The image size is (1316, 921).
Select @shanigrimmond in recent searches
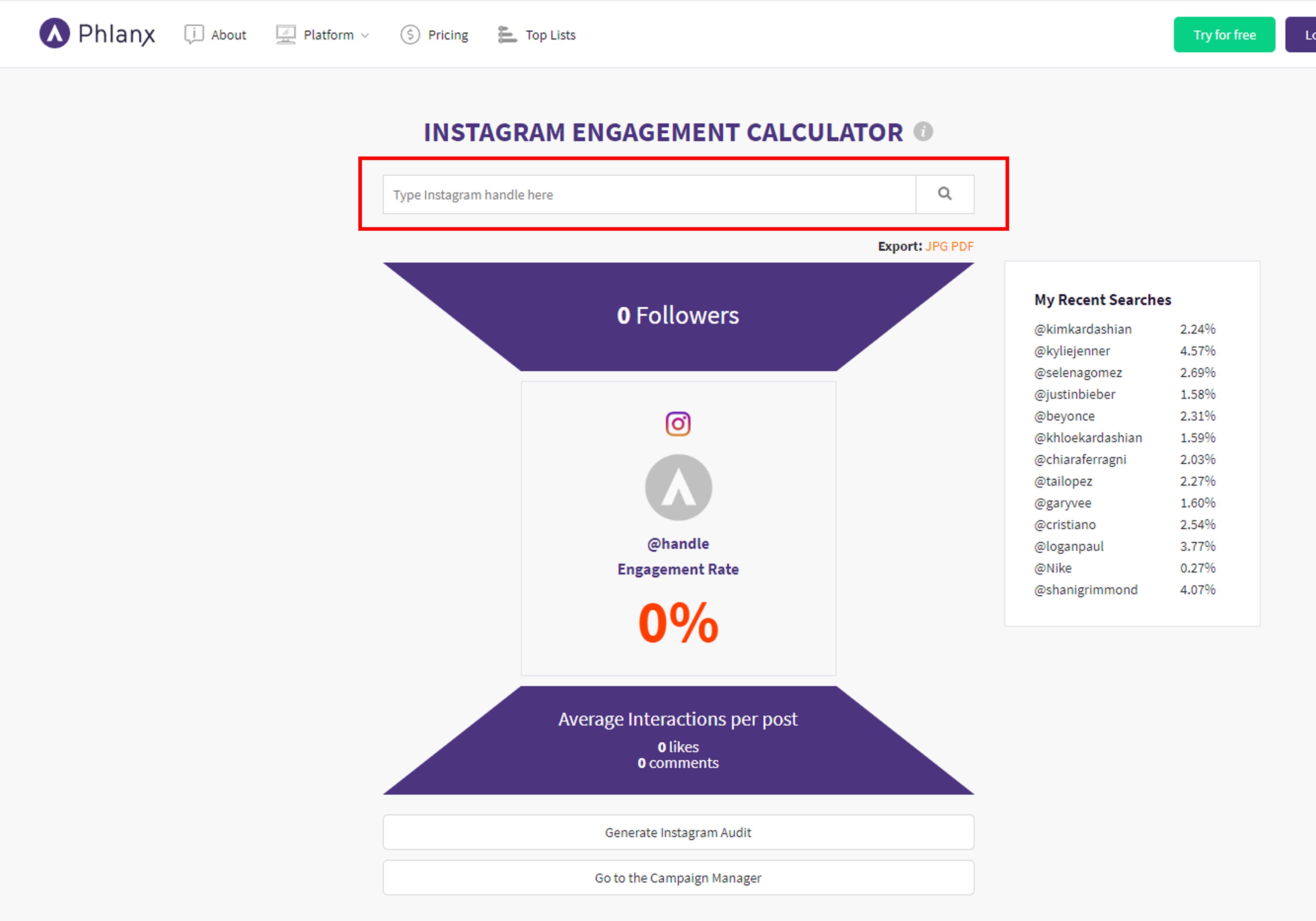(1086, 590)
